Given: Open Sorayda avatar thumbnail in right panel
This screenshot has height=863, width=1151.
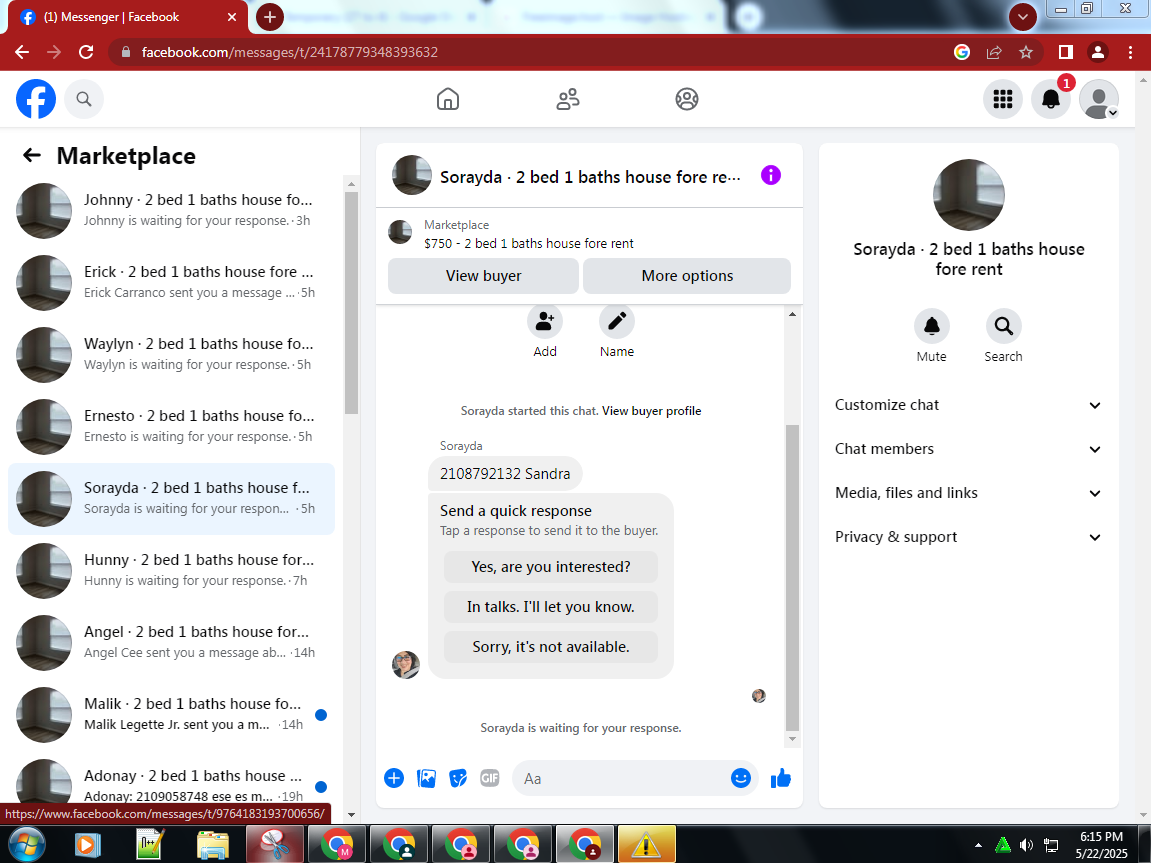Looking at the screenshot, I should (968, 194).
